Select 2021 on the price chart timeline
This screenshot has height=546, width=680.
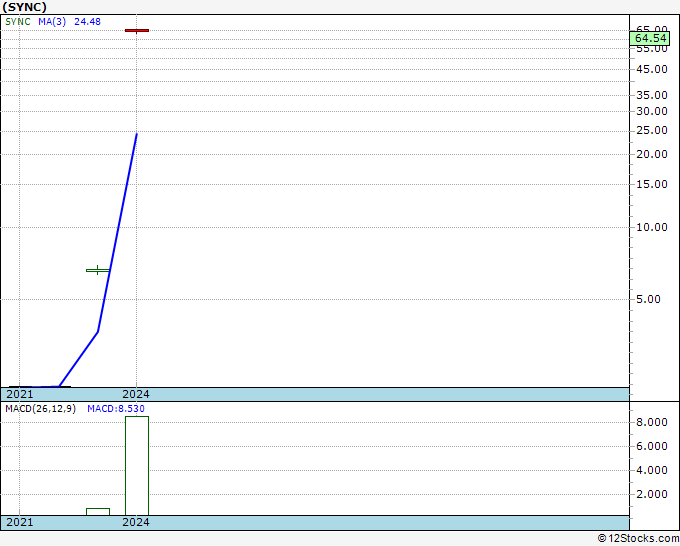(x=20, y=394)
